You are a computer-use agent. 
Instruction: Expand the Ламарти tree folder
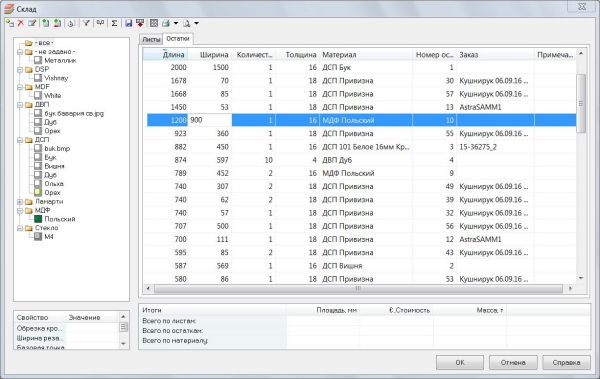pyautogui.click(x=20, y=201)
